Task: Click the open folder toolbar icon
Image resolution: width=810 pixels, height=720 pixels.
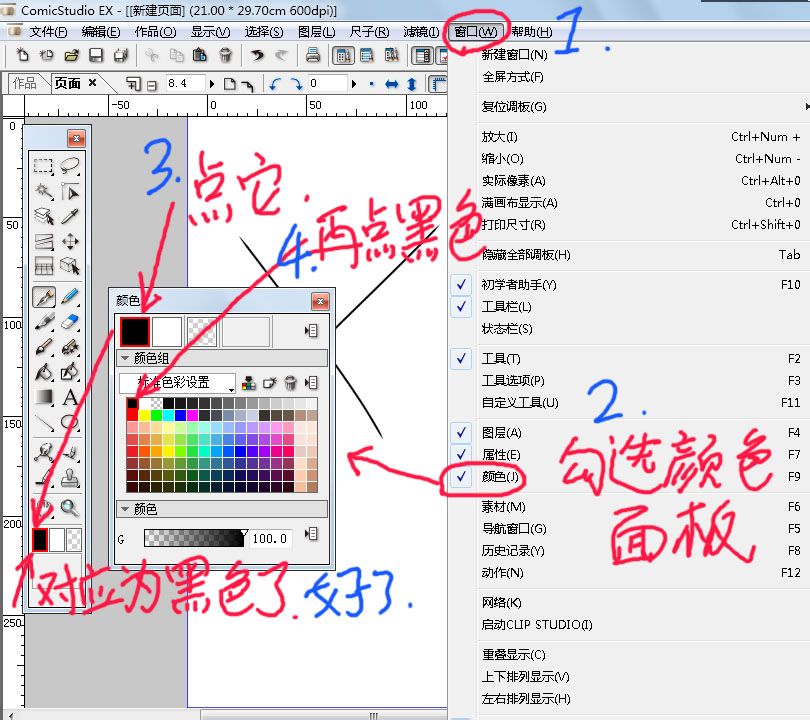Action: (71, 55)
